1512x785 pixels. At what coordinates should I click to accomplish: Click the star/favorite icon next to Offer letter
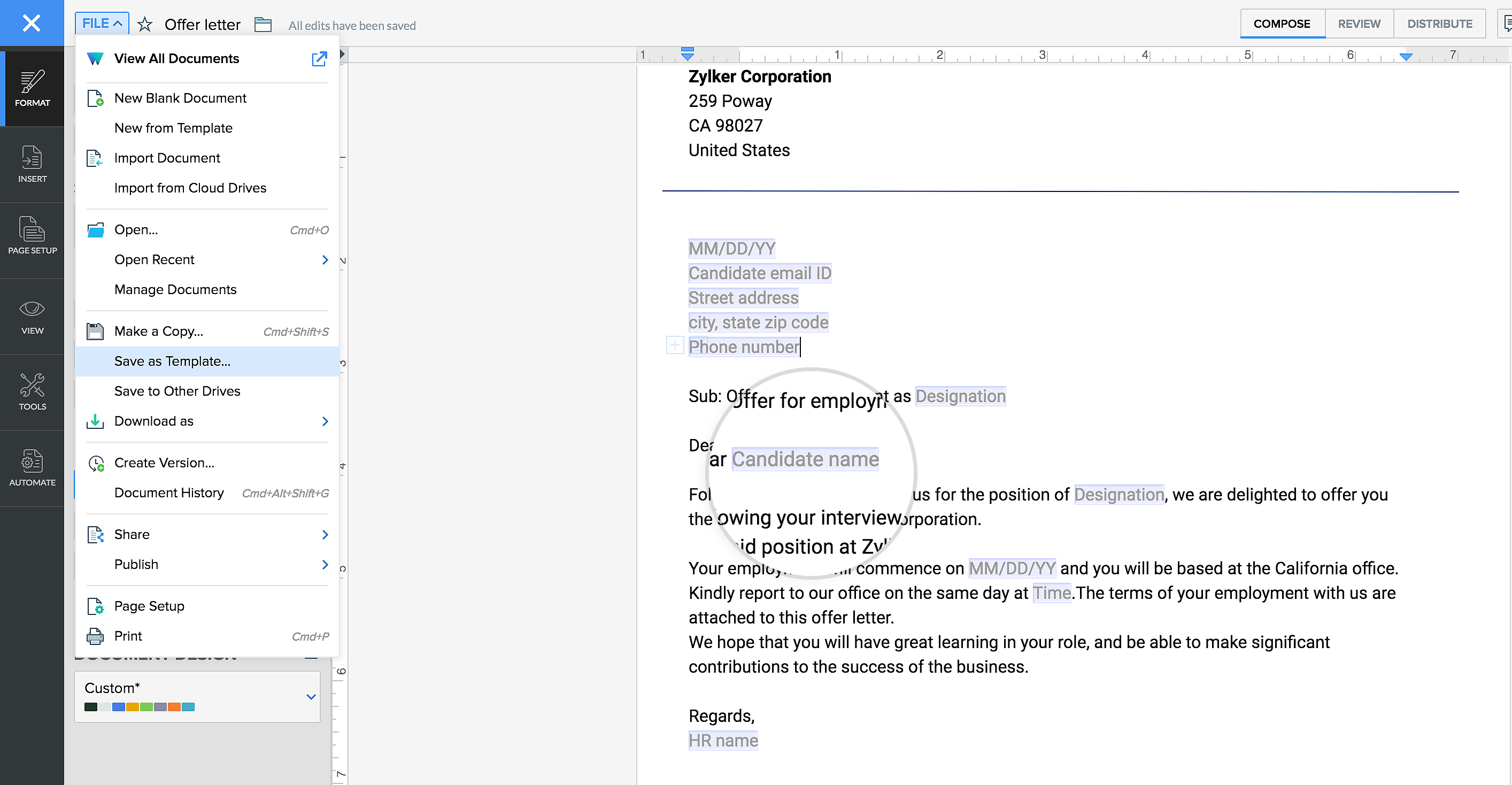click(x=145, y=24)
